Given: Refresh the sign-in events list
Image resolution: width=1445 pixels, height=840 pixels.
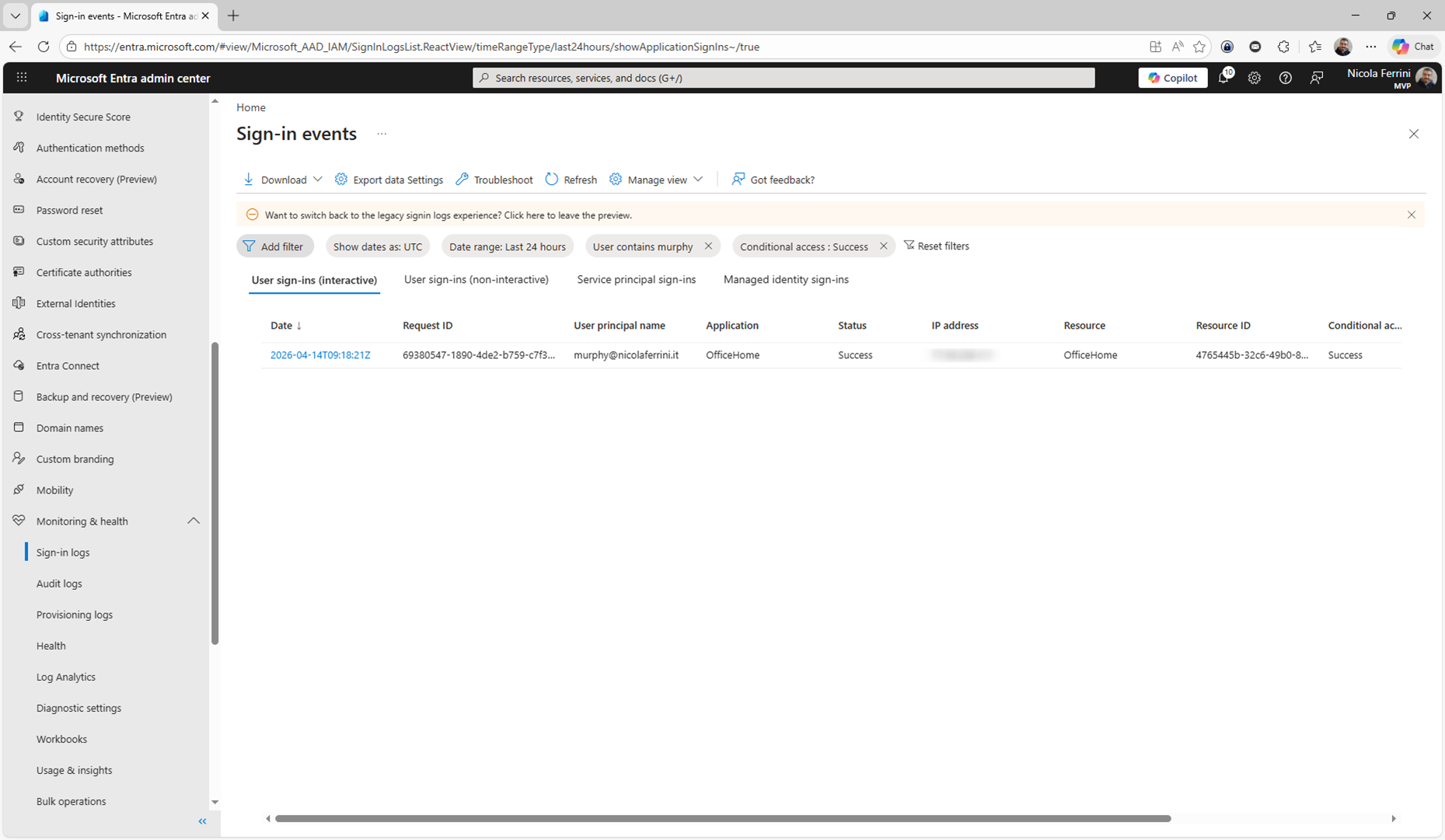Looking at the screenshot, I should (571, 180).
